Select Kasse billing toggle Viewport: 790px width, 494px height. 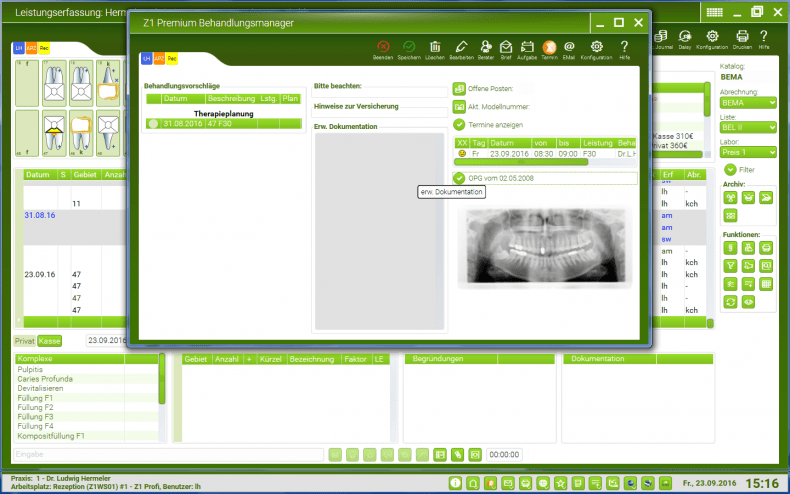(x=49, y=341)
